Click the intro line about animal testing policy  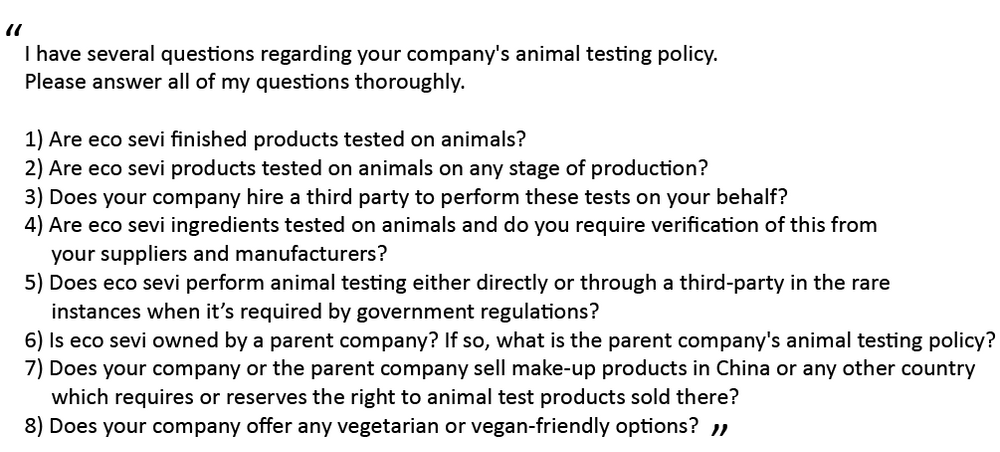click(371, 55)
